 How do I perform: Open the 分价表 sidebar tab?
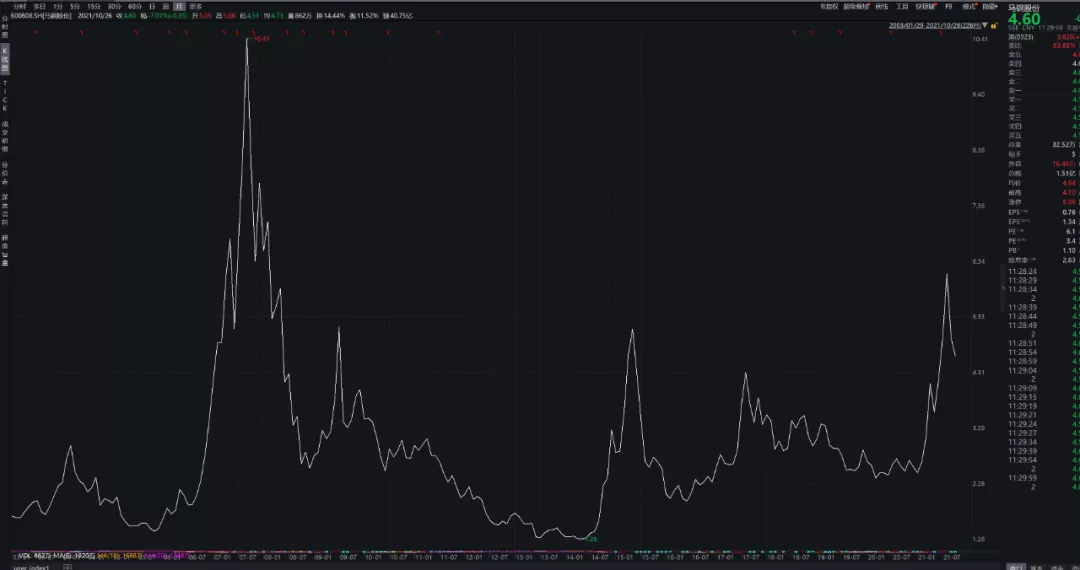click(4, 173)
